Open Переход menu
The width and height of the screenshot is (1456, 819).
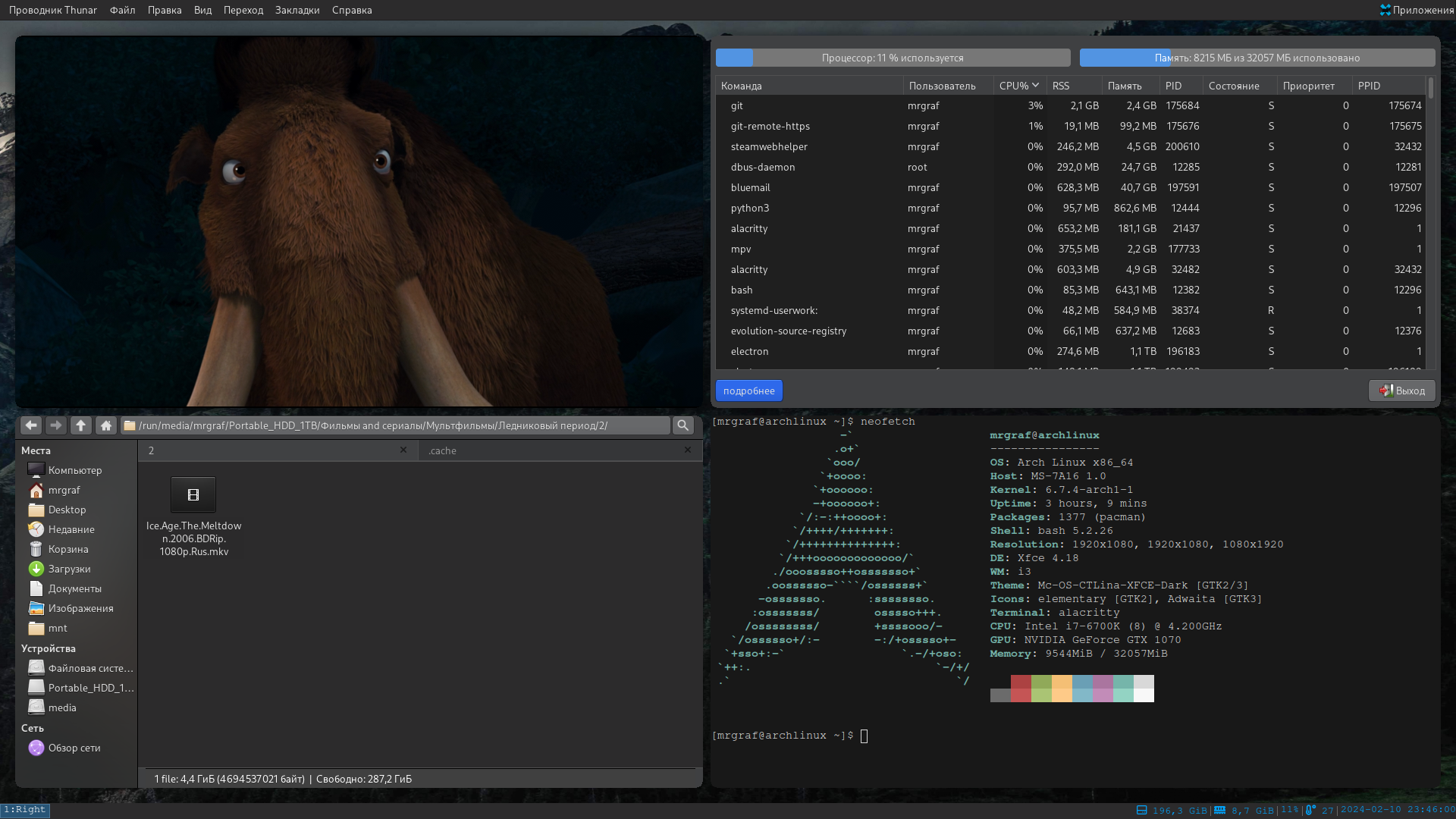tap(243, 10)
